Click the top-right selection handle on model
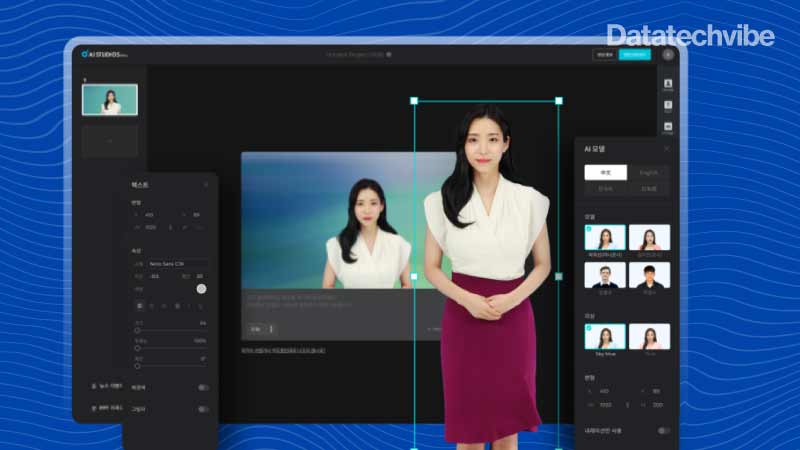800x450 pixels. (559, 101)
